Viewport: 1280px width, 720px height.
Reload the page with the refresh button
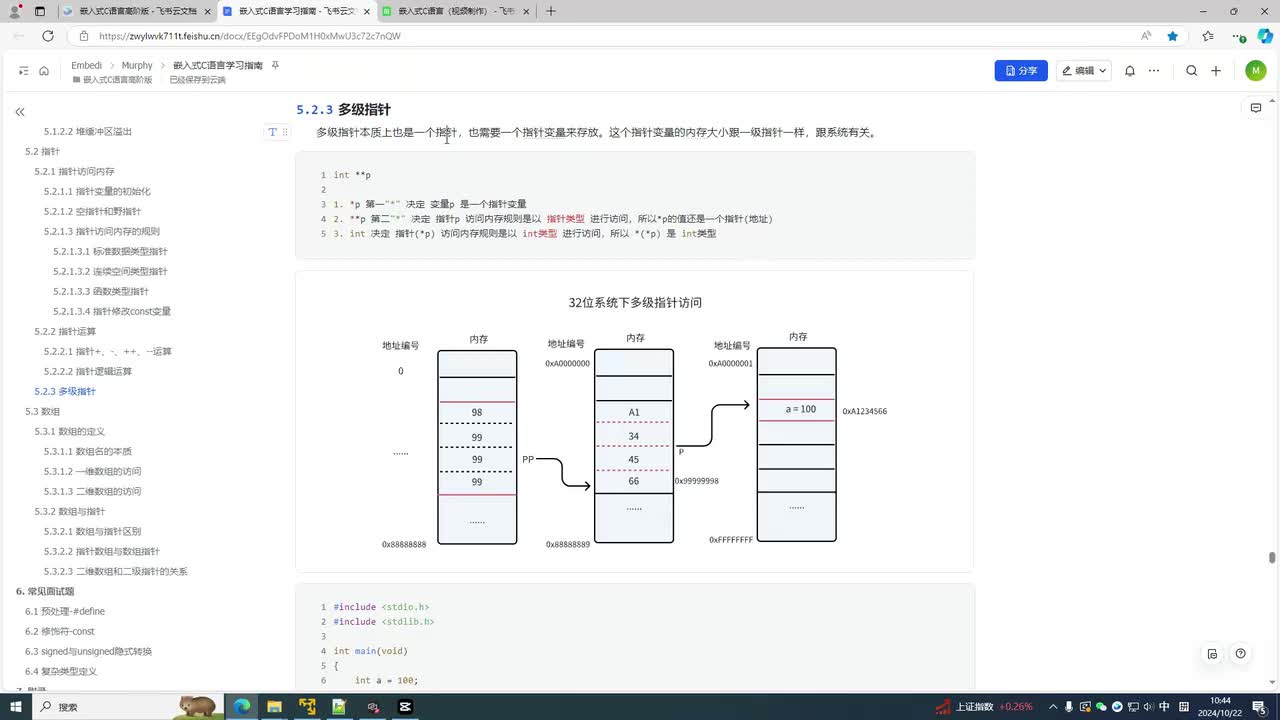47,36
